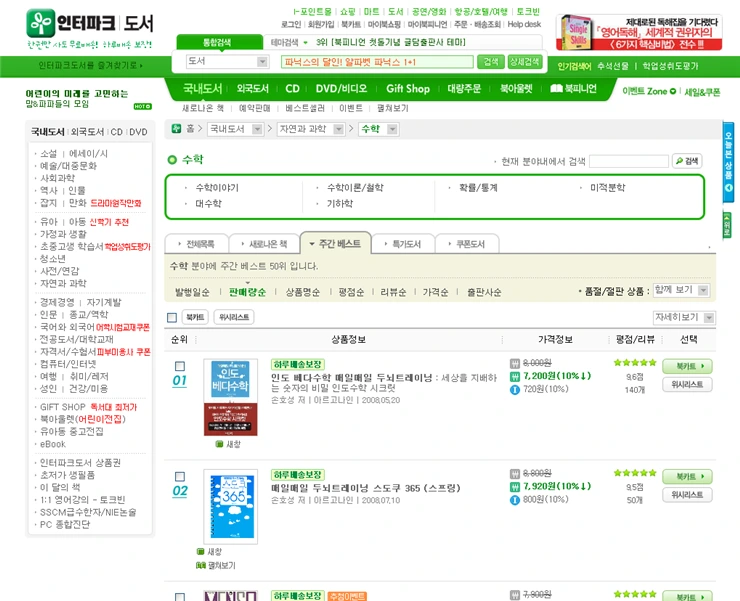Open the 스도쿠 365 book cover thumbnail
The height and width of the screenshot is (601, 740).
point(230,507)
